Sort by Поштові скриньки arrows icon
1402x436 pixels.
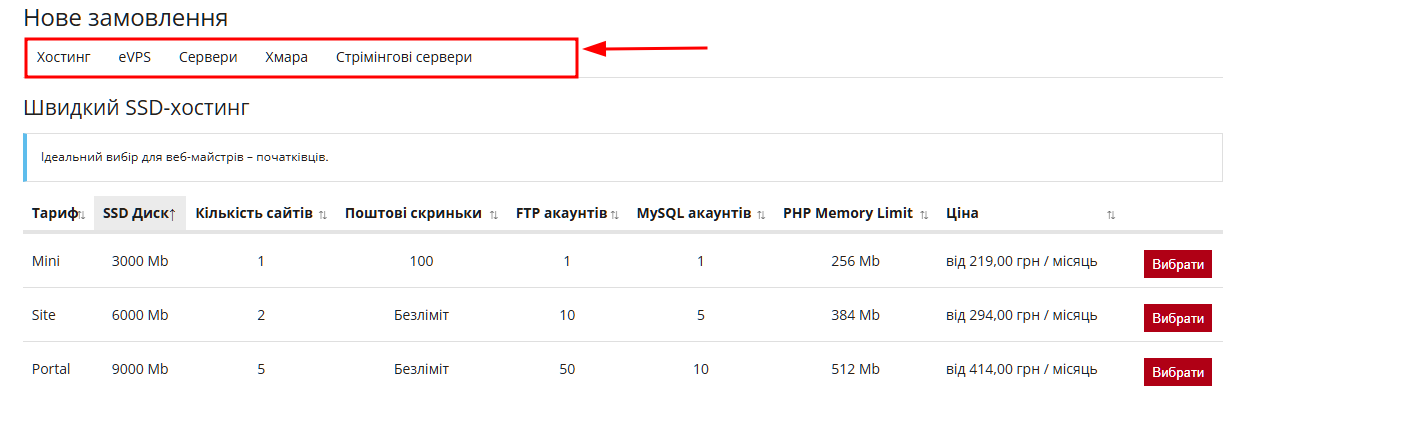tap(493, 215)
